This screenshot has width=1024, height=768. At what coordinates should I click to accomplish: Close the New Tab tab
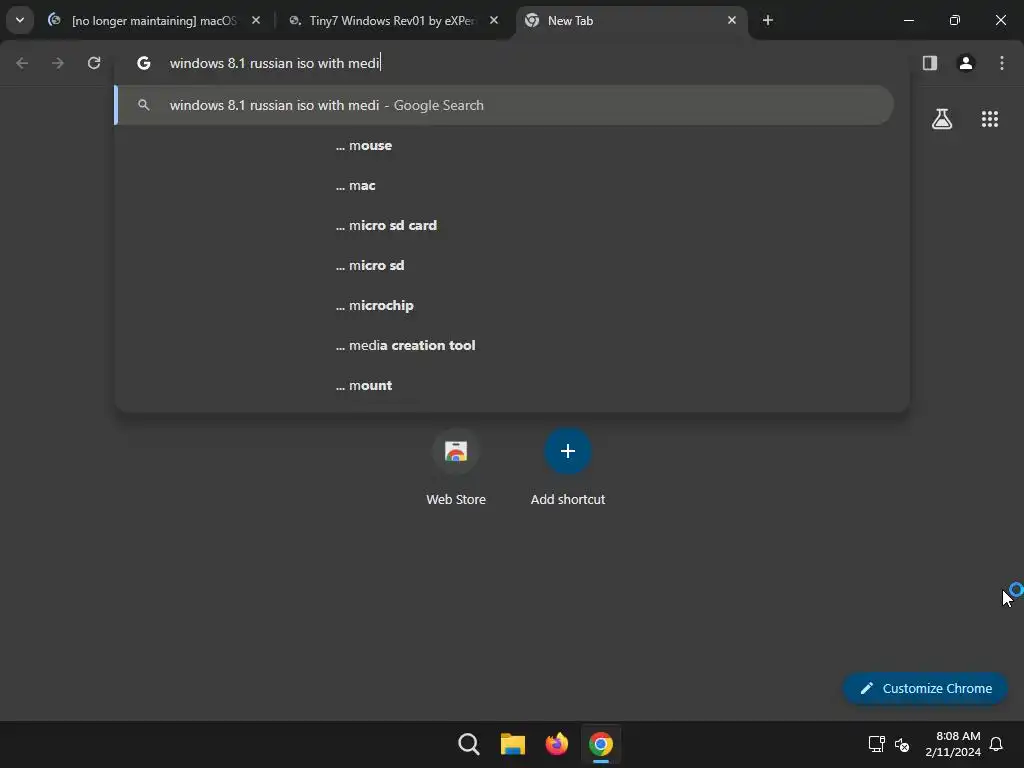click(731, 20)
